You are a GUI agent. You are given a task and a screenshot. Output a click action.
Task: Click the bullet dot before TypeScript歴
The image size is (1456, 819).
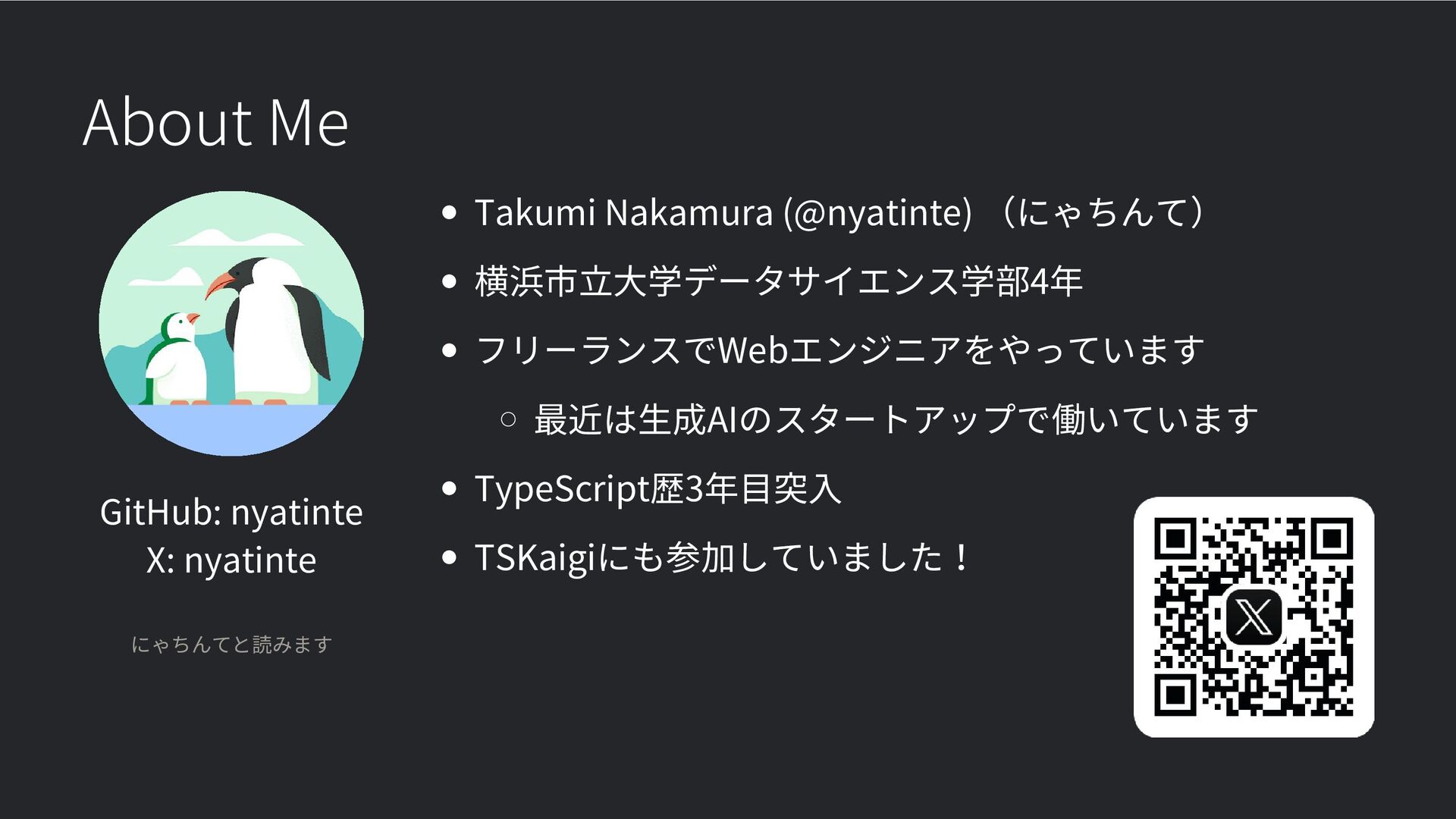(449, 488)
